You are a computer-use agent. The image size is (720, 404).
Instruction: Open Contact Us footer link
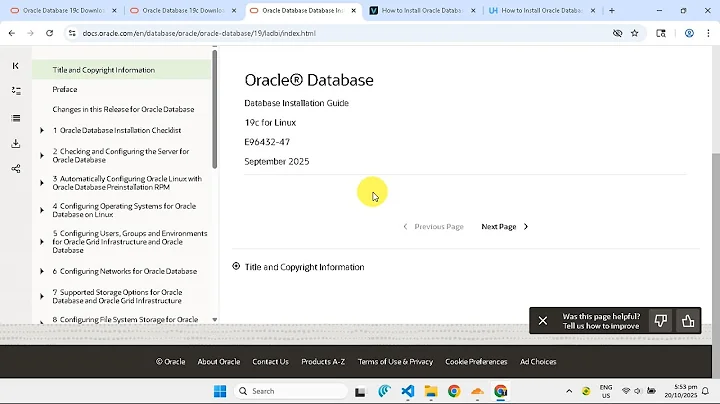[x=270, y=362]
